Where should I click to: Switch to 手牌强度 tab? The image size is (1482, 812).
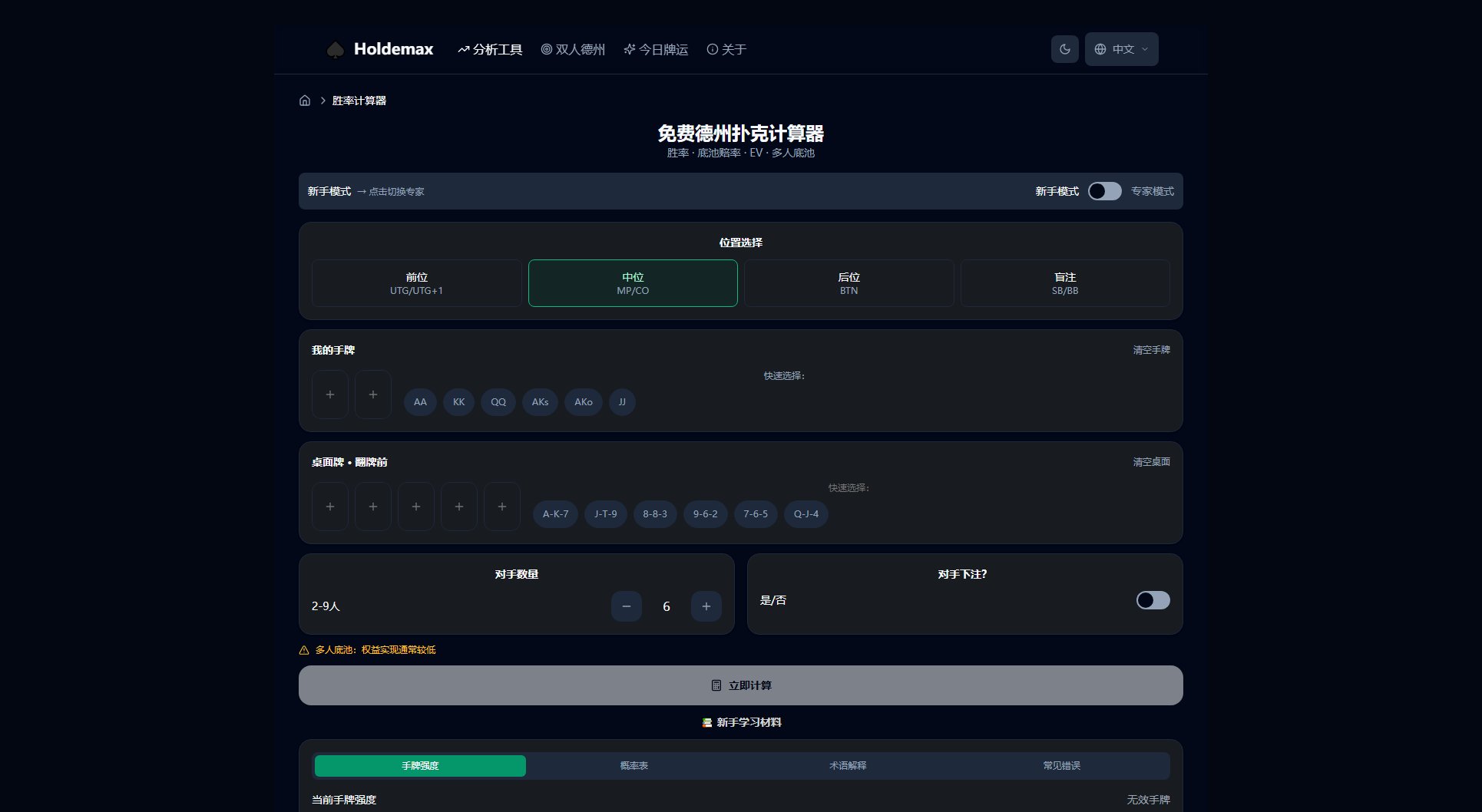(x=420, y=766)
